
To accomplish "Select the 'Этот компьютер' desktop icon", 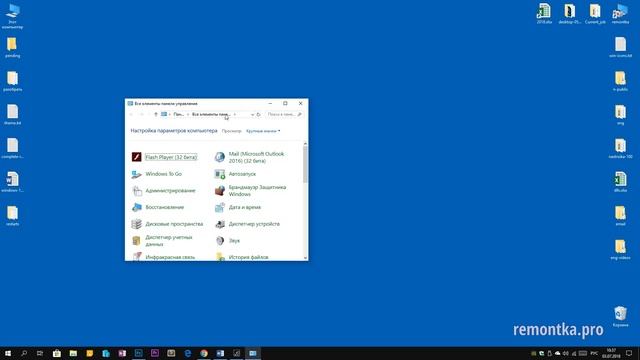I will click(x=13, y=17).
